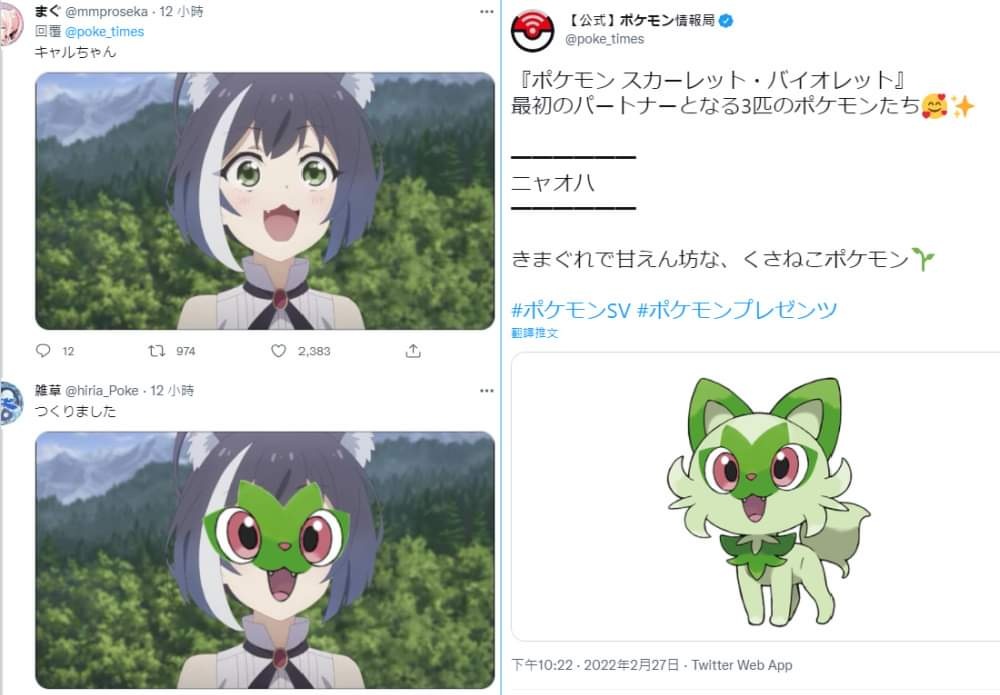Open 雑草's profile avatar
The width and height of the screenshot is (1000, 695).
click(11, 403)
